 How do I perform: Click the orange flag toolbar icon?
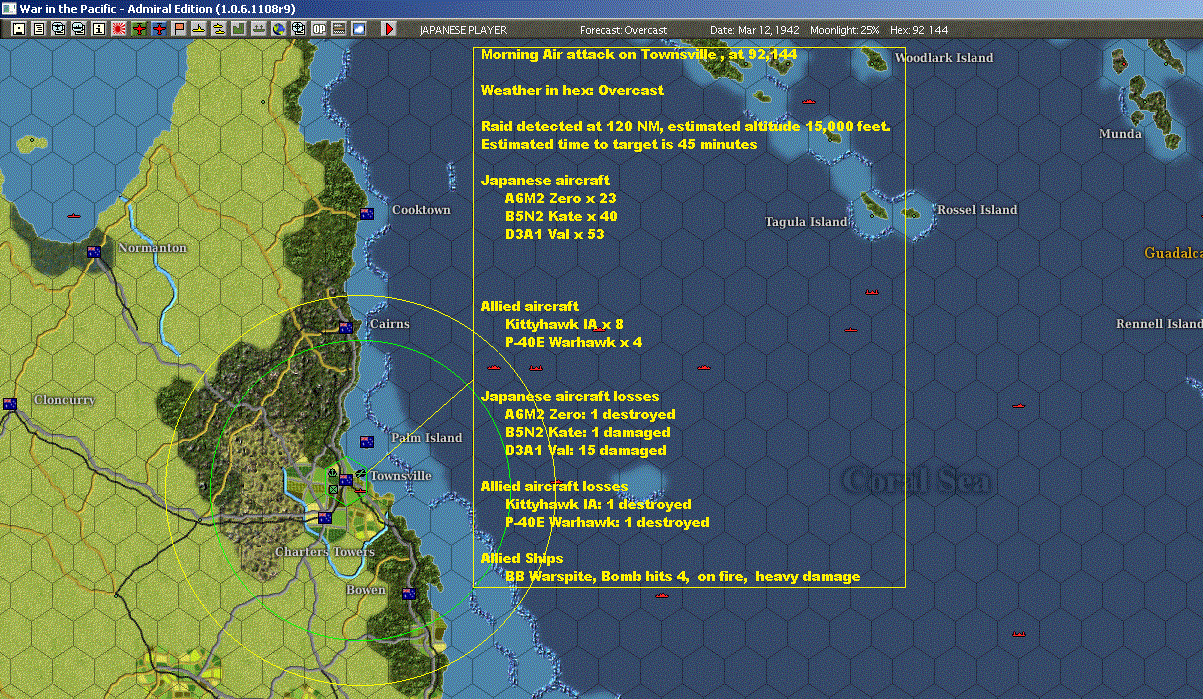[x=179, y=29]
